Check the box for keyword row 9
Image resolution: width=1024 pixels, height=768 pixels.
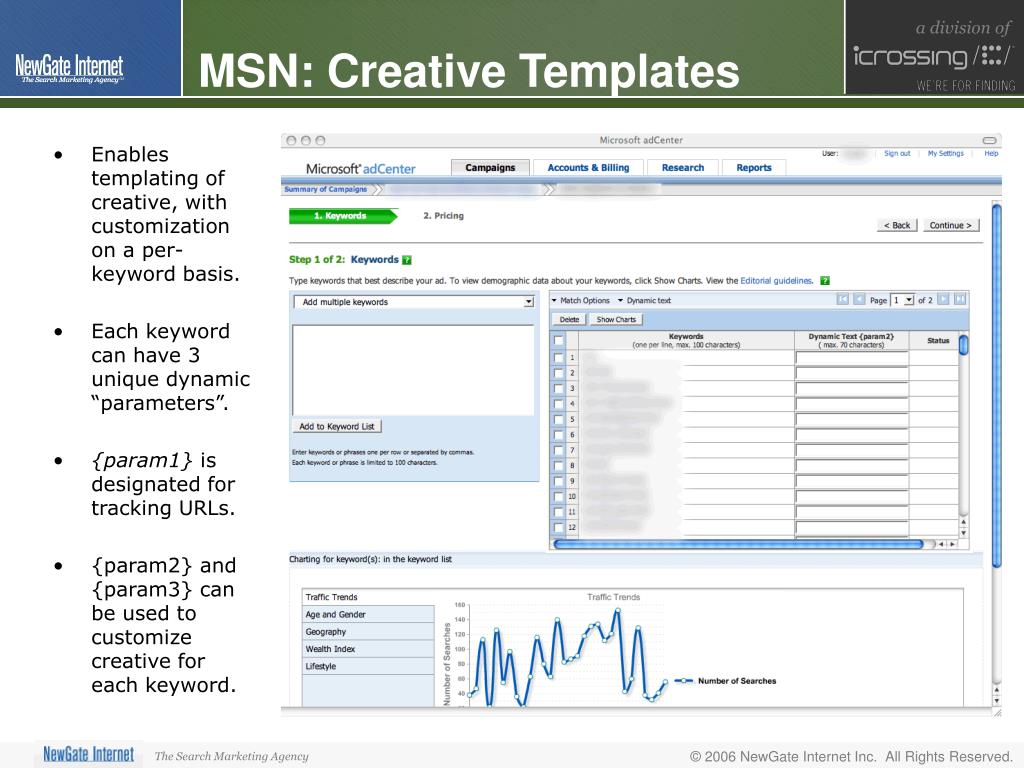pyautogui.click(x=558, y=481)
